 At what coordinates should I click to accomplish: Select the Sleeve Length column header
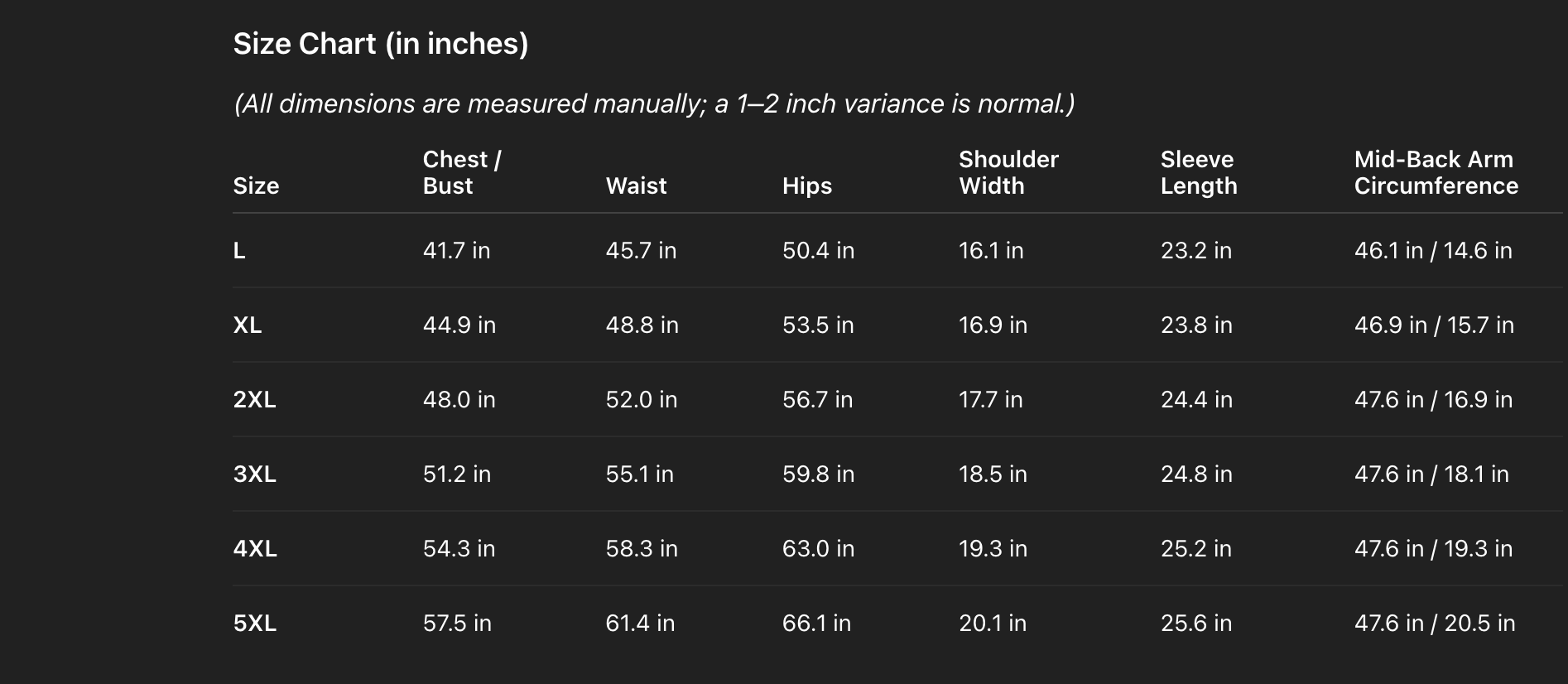(1199, 172)
